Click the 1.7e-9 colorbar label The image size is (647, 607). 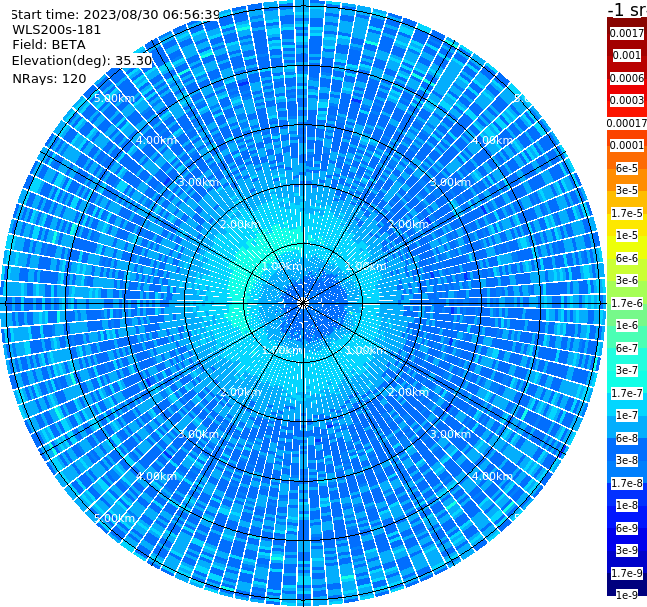pyautogui.click(x=627, y=573)
